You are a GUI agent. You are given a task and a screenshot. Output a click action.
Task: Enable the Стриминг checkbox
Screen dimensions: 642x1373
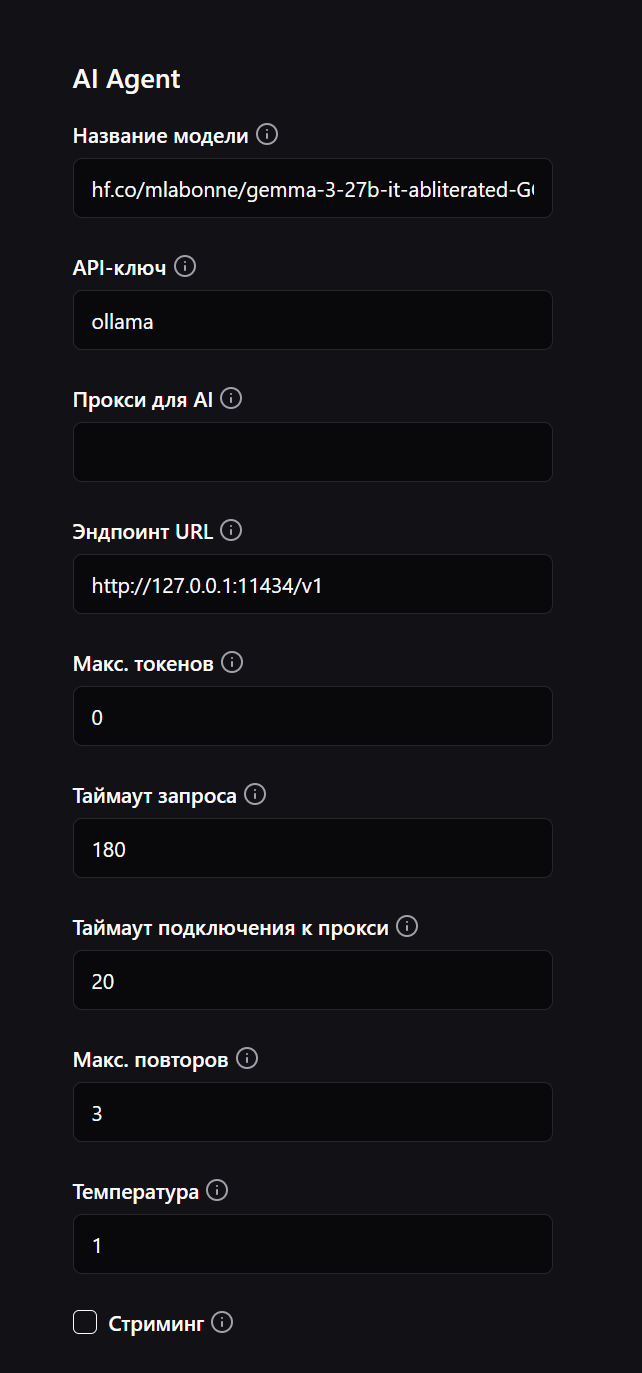[85, 1323]
